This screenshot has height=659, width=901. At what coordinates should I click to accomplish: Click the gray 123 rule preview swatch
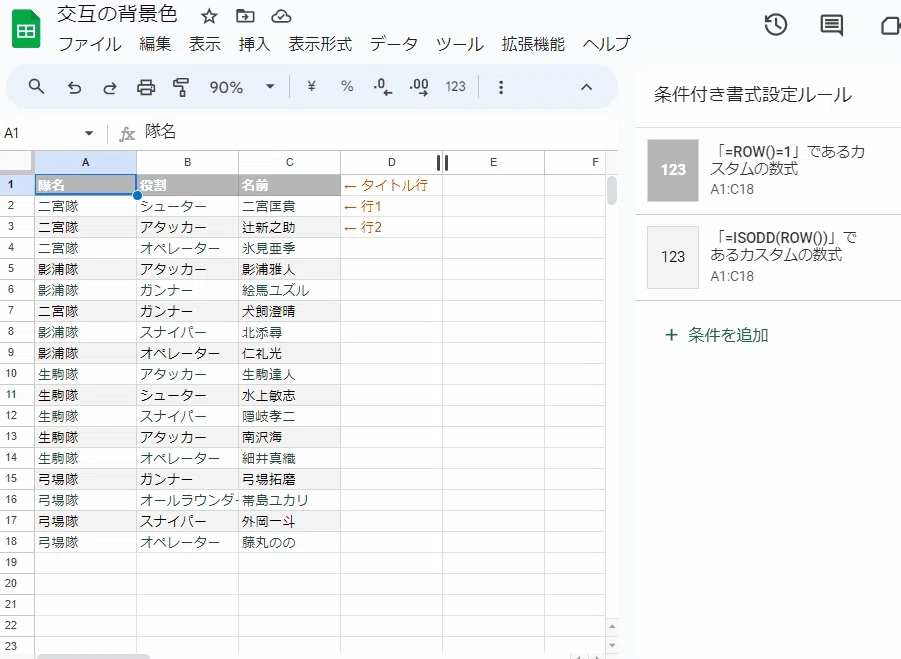tap(673, 170)
